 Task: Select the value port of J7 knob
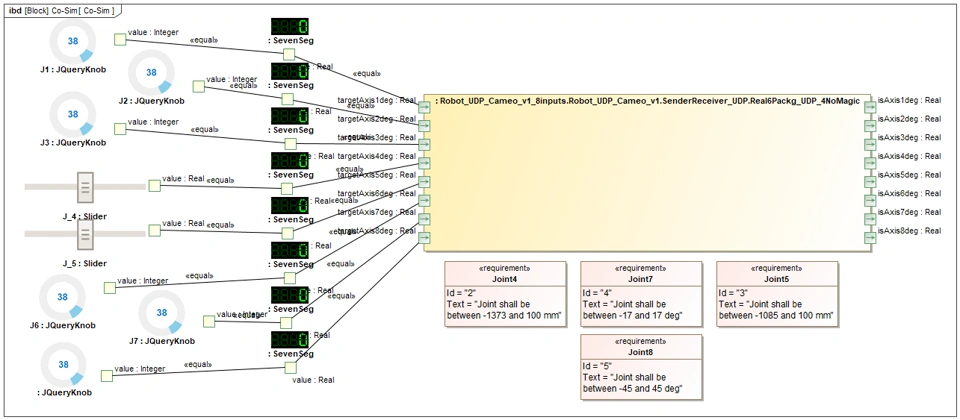[209, 321]
